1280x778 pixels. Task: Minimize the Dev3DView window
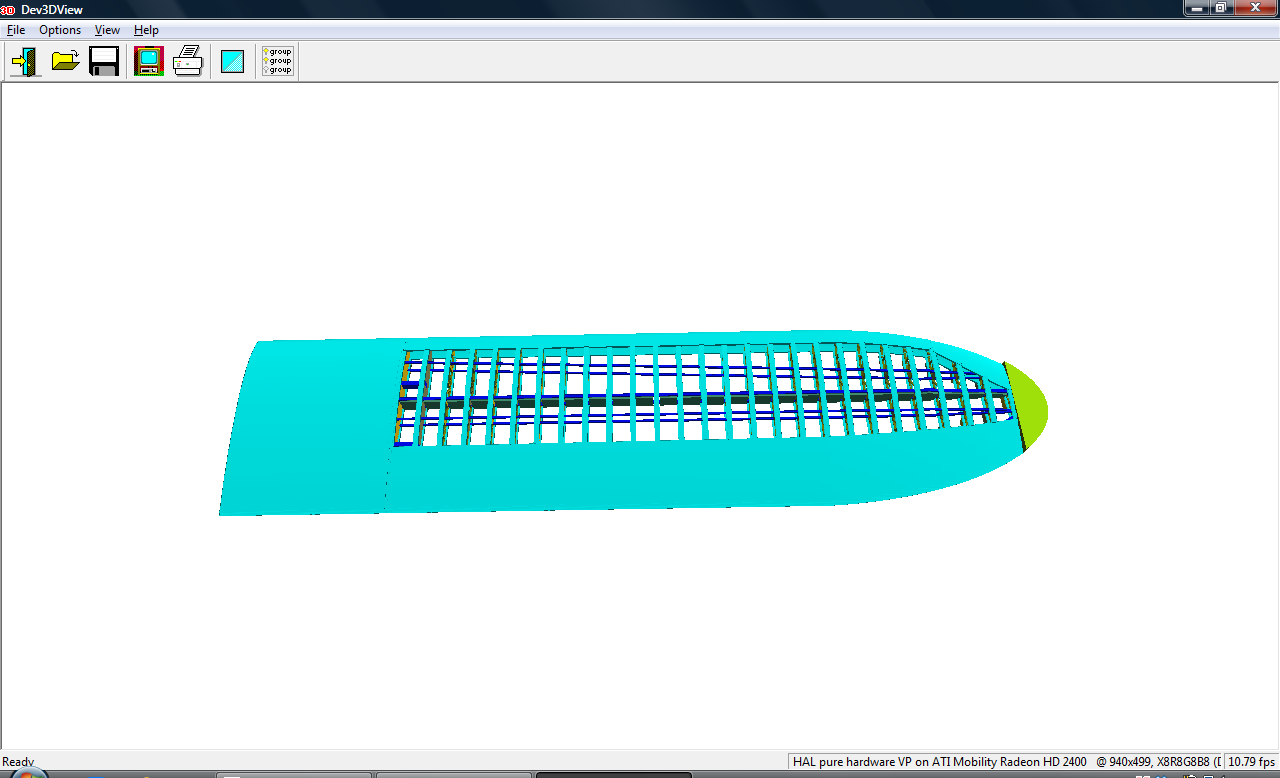pos(1197,8)
